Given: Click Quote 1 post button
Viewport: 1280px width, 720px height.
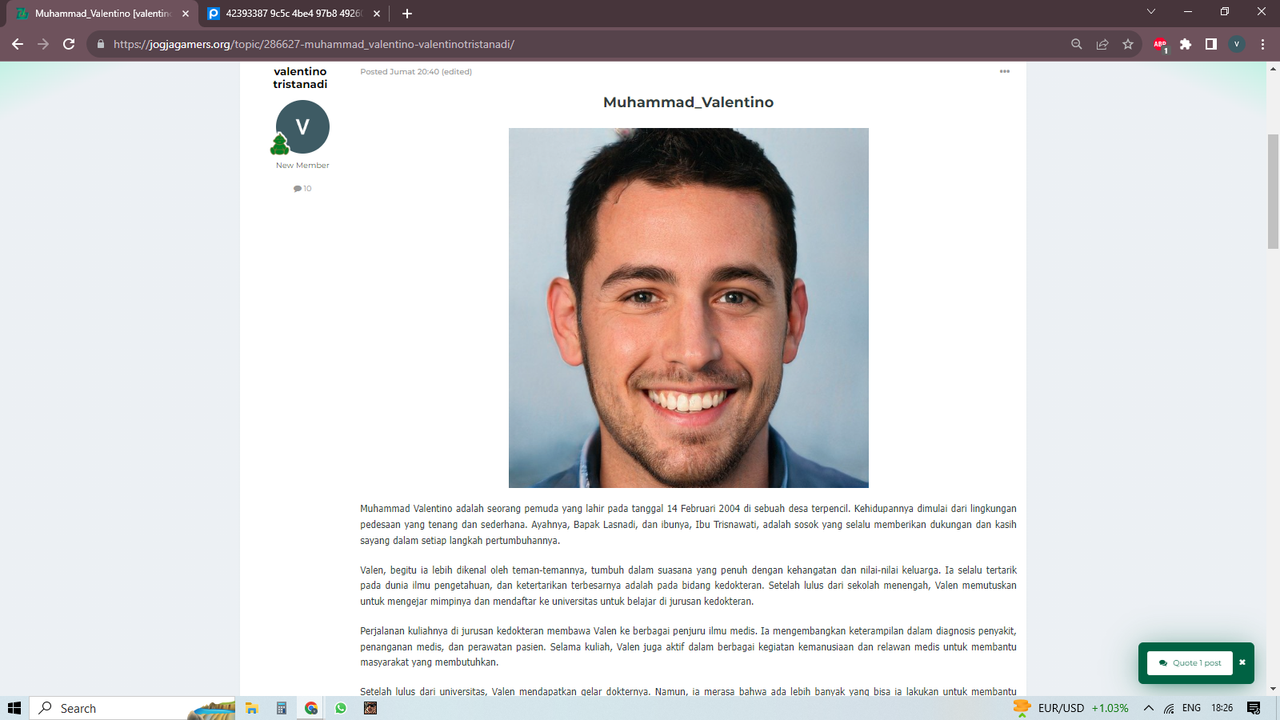Looking at the screenshot, I should (x=1190, y=663).
